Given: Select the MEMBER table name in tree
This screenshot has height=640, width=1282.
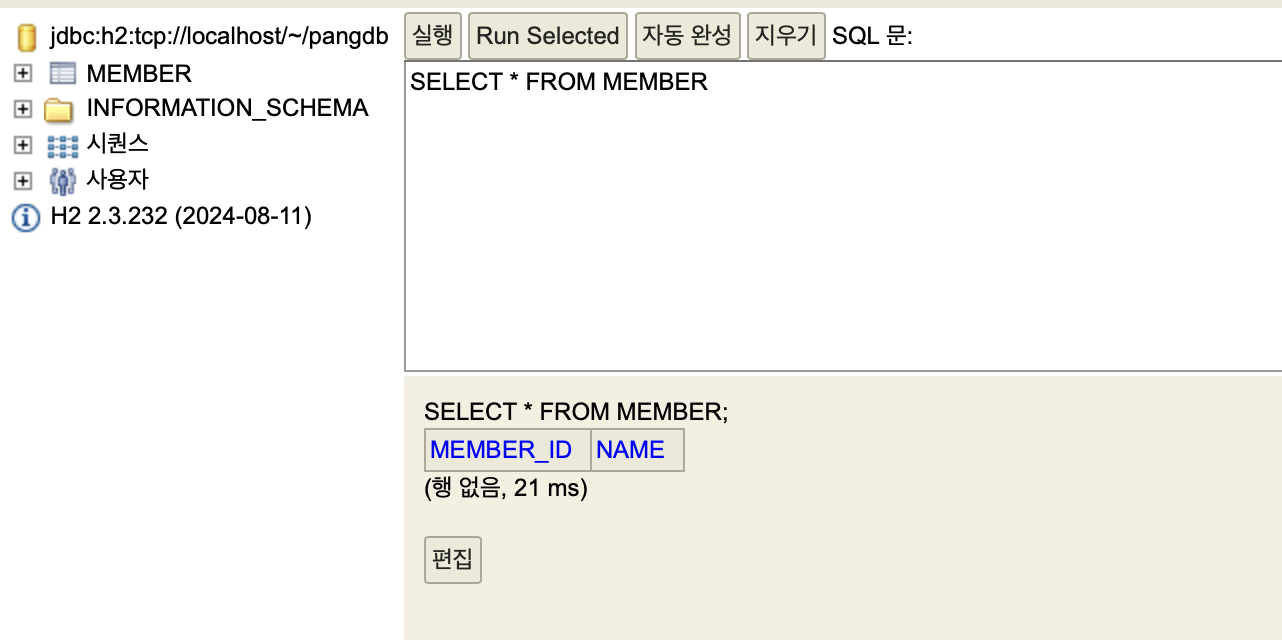Looking at the screenshot, I should 139,74.
